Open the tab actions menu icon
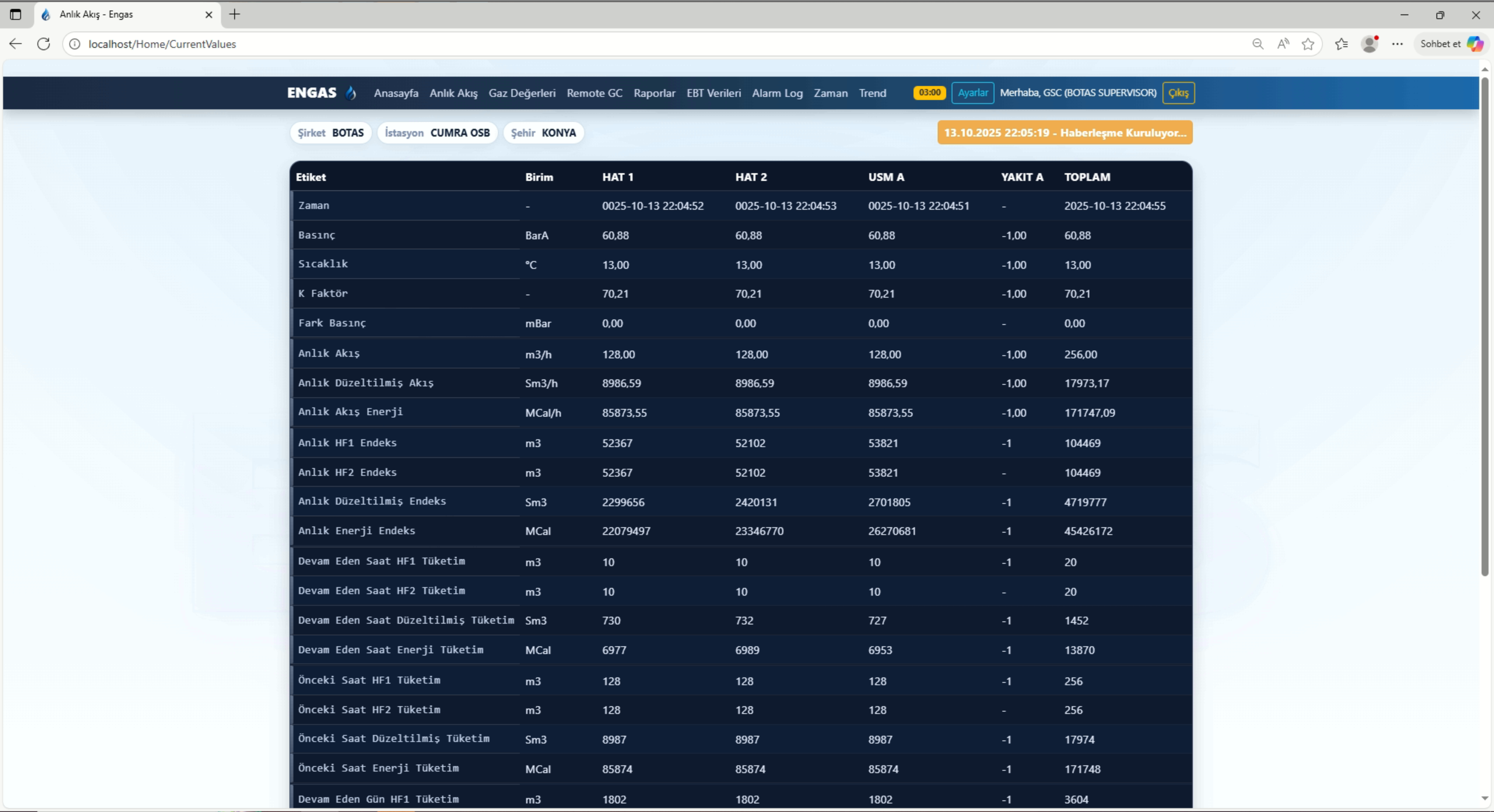The width and height of the screenshot is (1494, 812). pos(16,14)
